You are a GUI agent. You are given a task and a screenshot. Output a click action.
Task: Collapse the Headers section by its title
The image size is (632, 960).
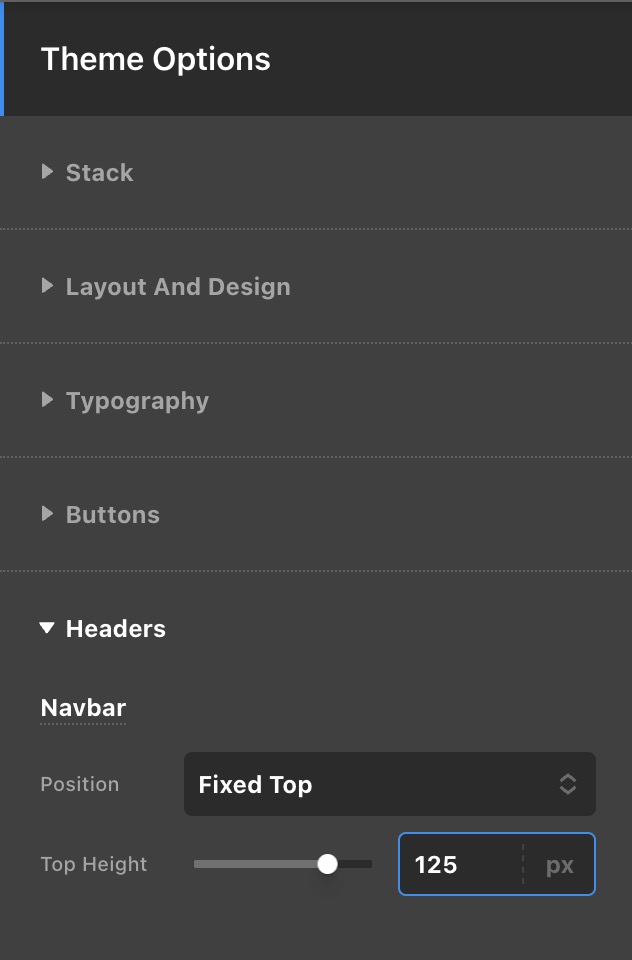click(115, 629)
